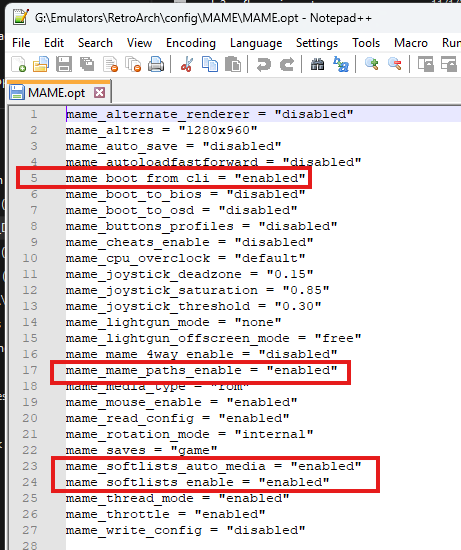
Task: Create a new file with the New icon
Action: pos(18,65)
